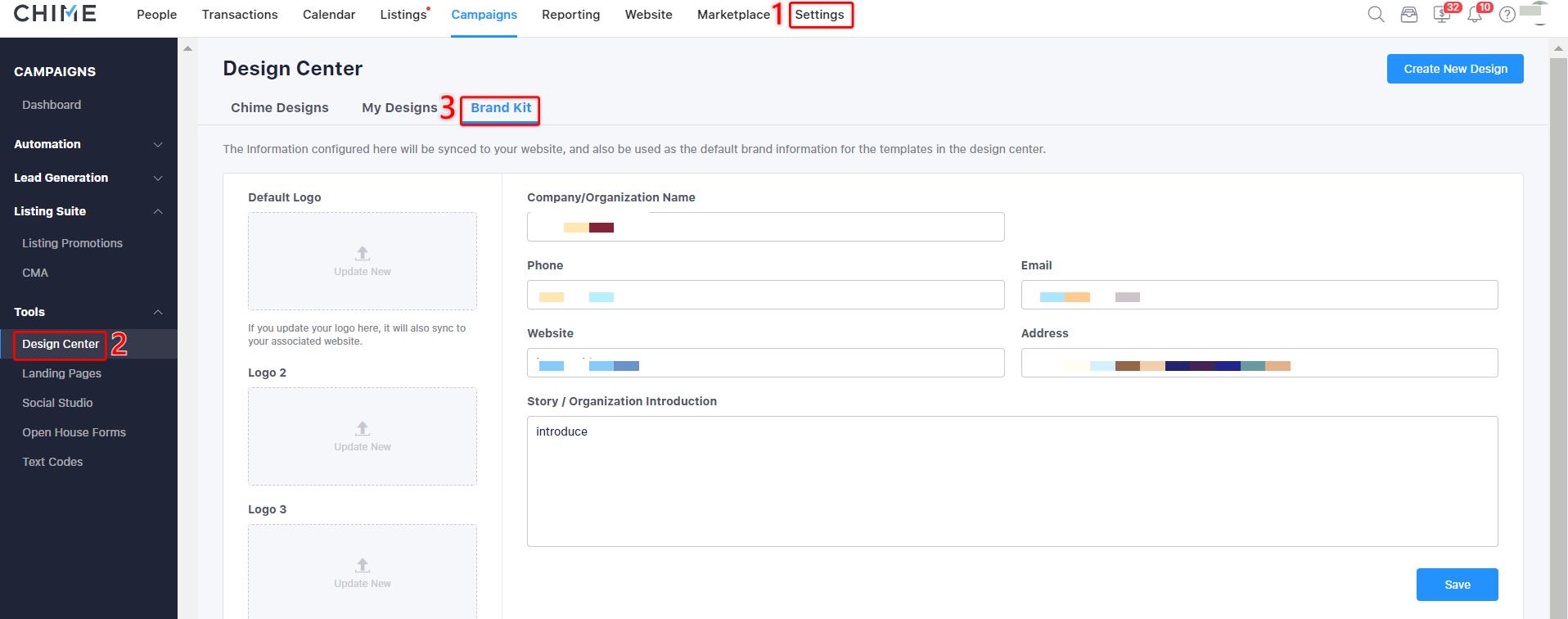
Task: Click the Story / Organization Introduction textarea
Action: [x=1012, y=481]
